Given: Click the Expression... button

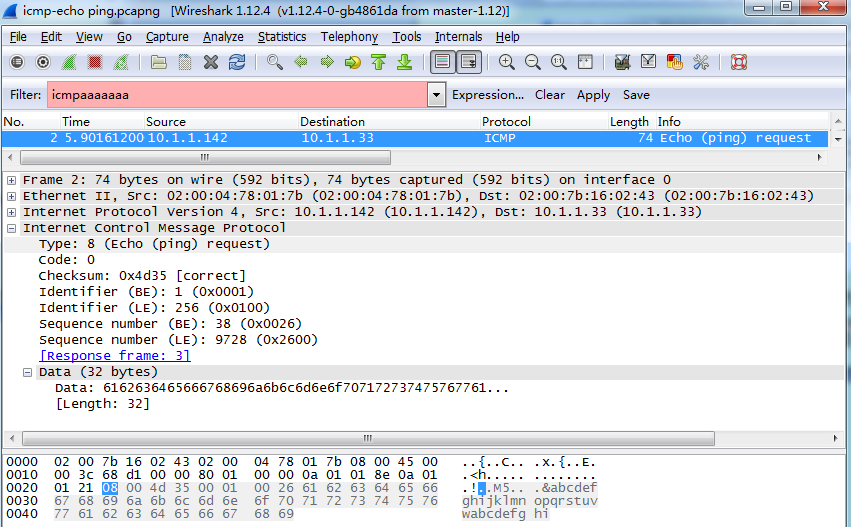Looking at the screenshot, I should [488, 95].
